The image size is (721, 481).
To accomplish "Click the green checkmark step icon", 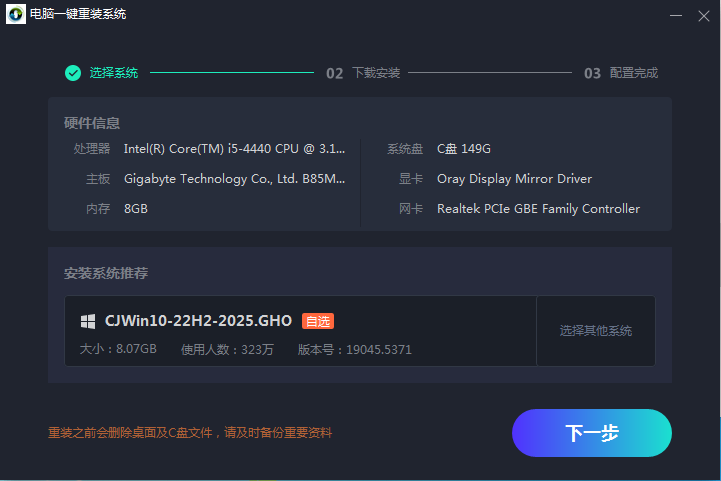I will pyautogui.click(x=73, y=73).
